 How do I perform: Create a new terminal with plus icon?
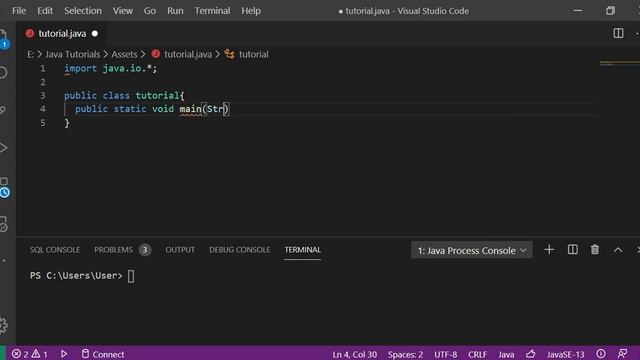549,249
